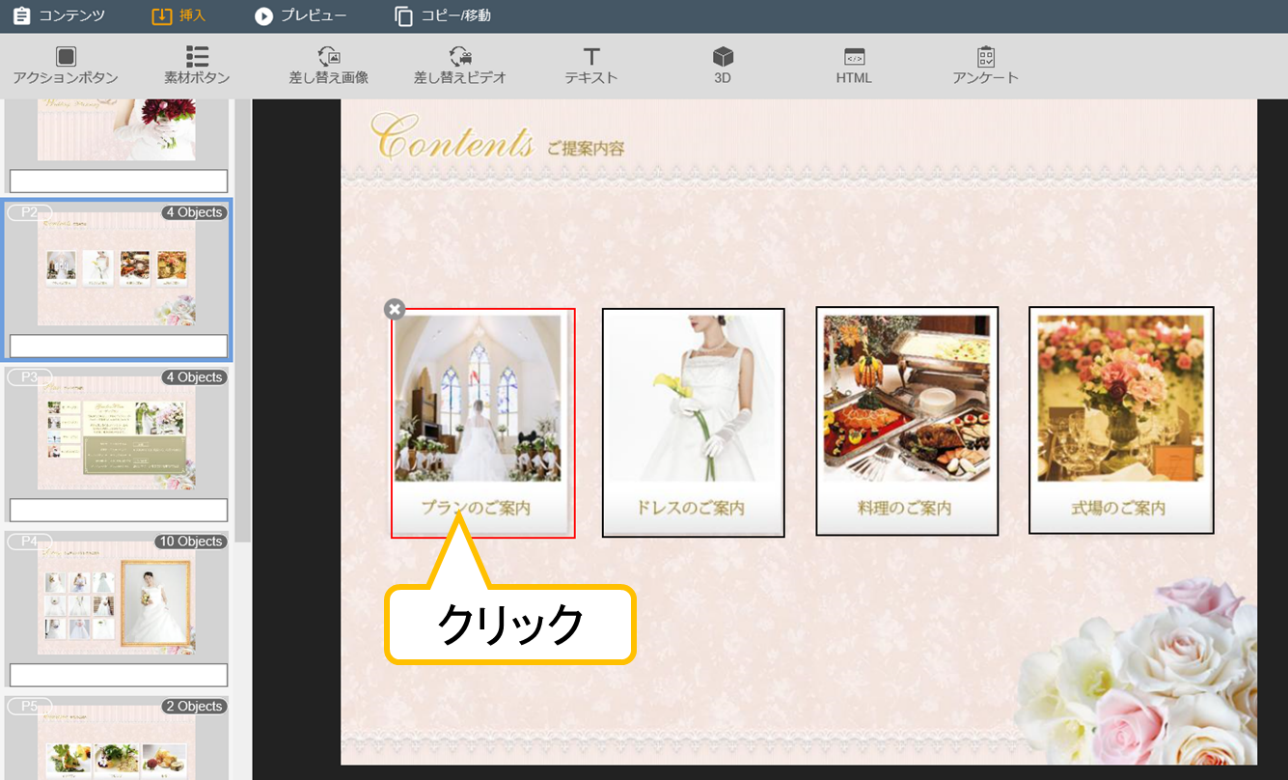Select the 挿入 tab

pos(179,16)
